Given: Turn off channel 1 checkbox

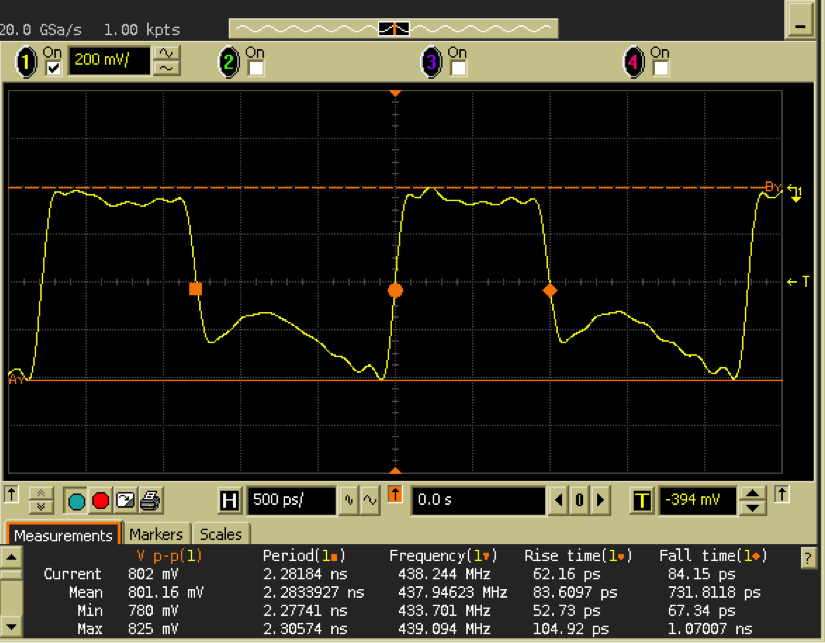Looking at the screenshot, I should pyautogui.click(x=53, y=68).
